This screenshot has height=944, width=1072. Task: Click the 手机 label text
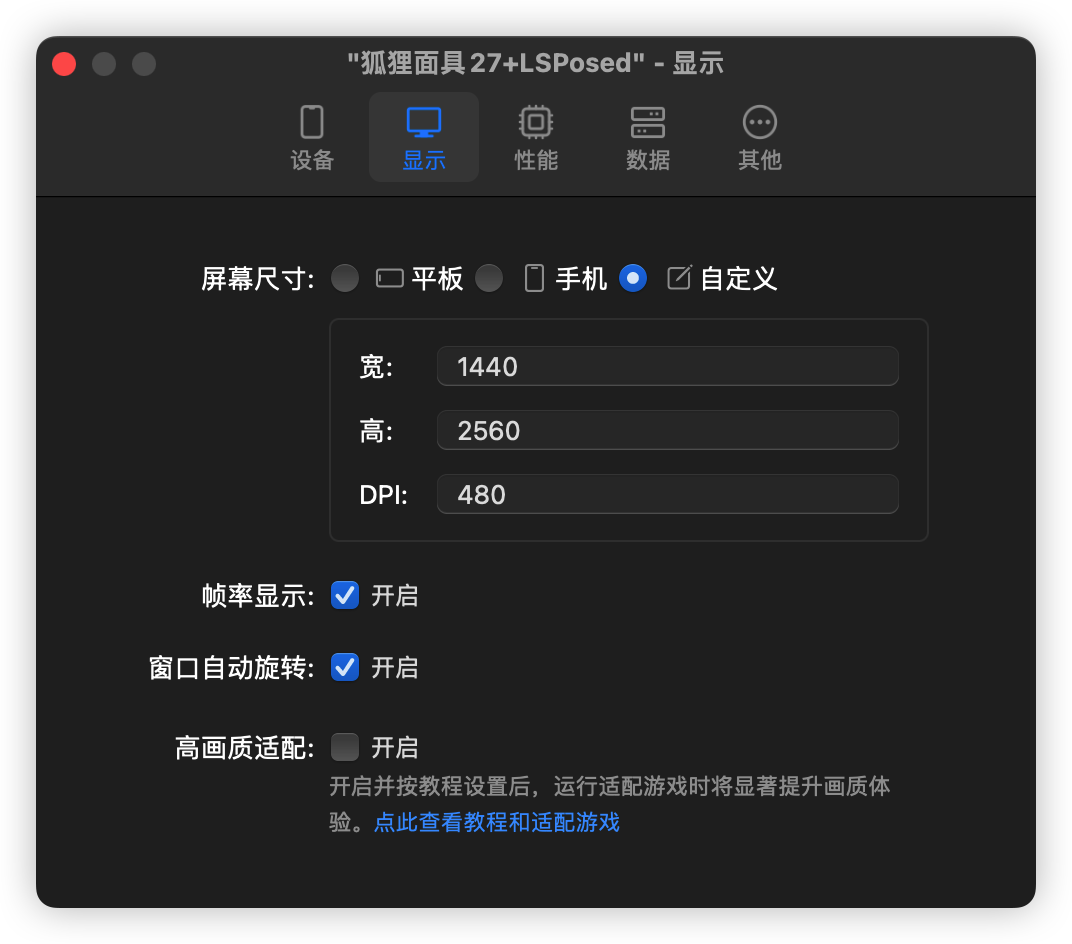(581, 278)
